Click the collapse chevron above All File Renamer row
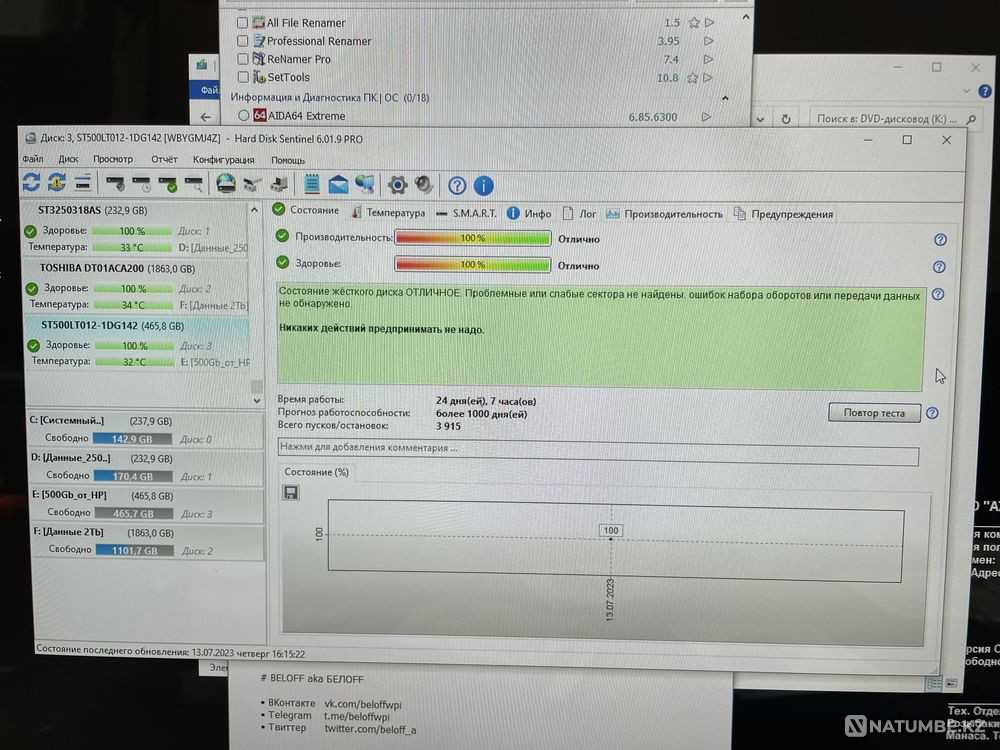This screenshot has height=750, width=1000. [x=746, y=18]
